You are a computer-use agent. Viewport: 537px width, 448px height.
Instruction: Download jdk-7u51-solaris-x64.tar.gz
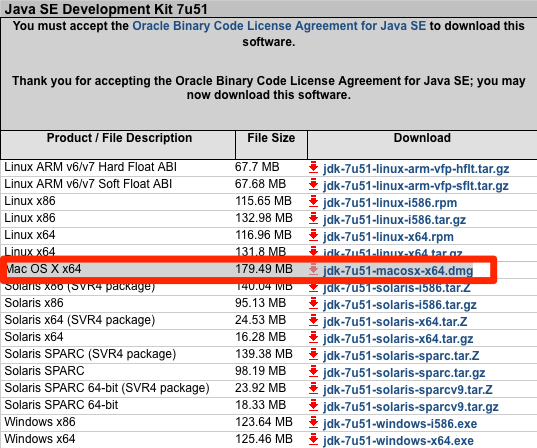pyautogui.click(x=398, y=339)
